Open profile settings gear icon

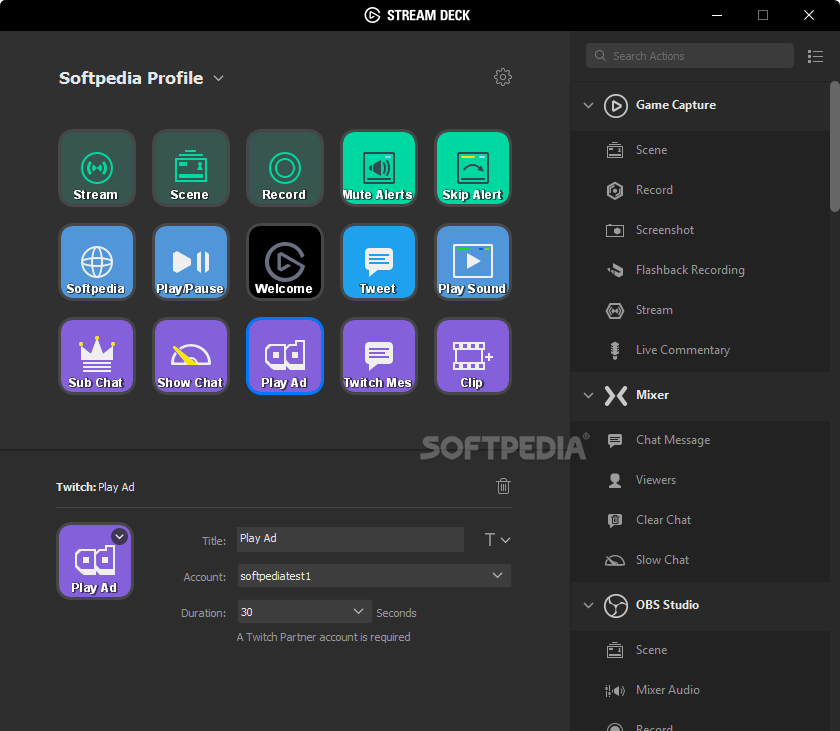pyautogui.click(x=502, y=77)
